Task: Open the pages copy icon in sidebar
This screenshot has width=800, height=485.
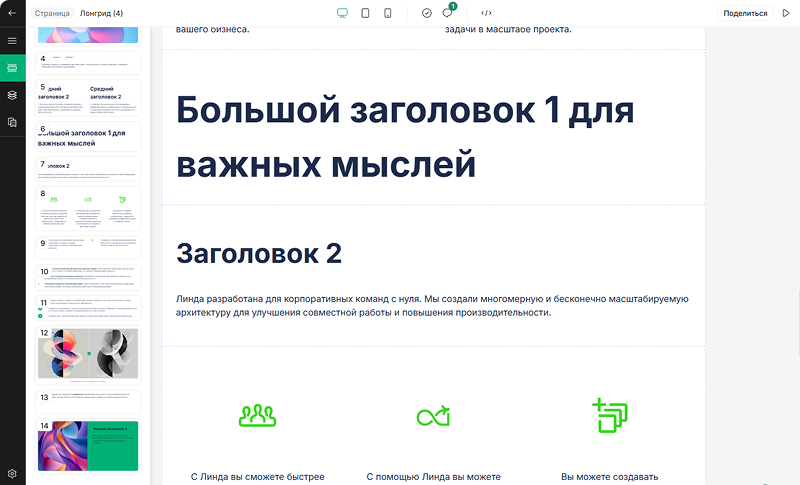Action: [x=12, y=122]
